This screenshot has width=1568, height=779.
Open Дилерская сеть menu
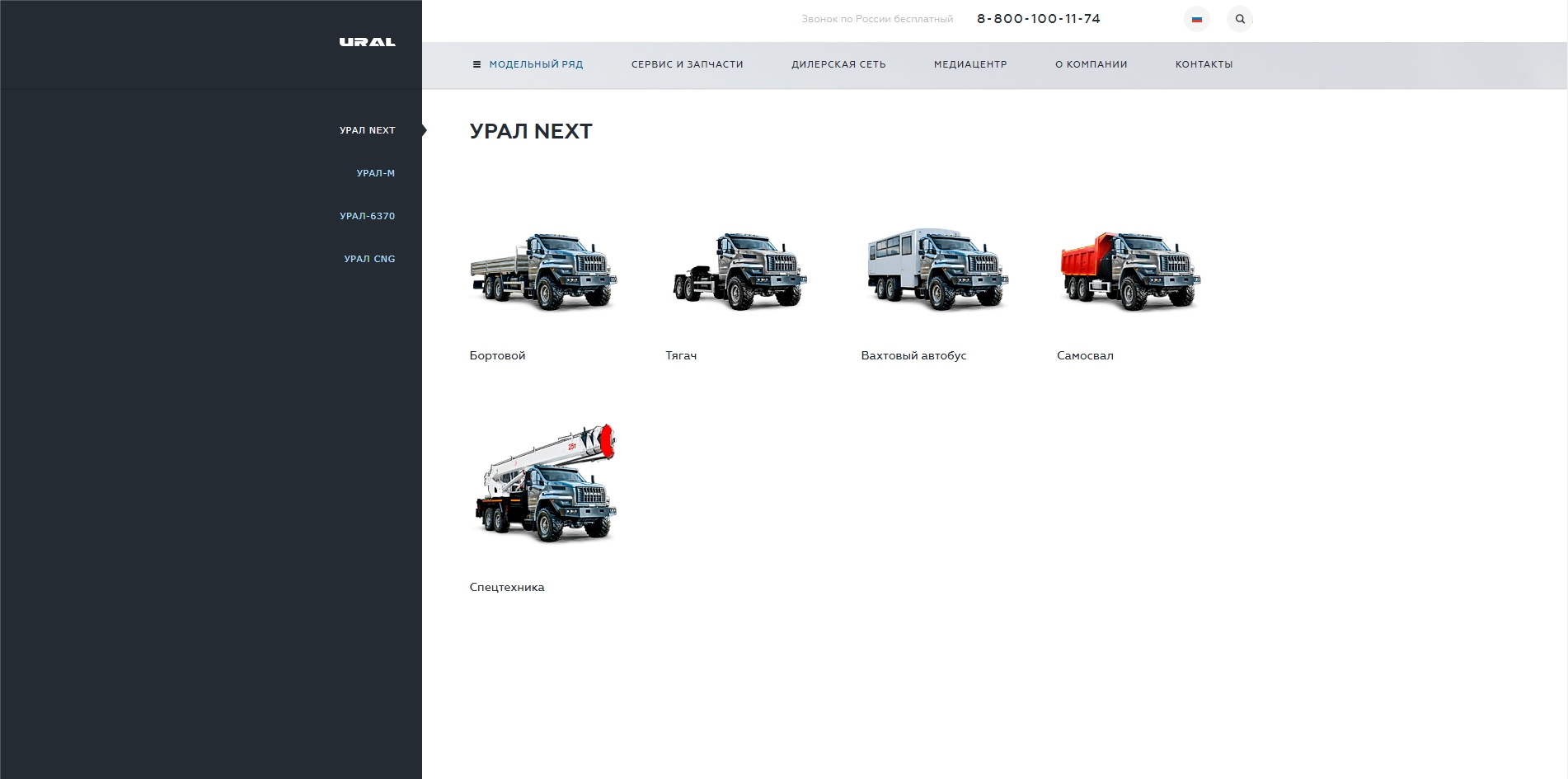click(x=838, y=64)
